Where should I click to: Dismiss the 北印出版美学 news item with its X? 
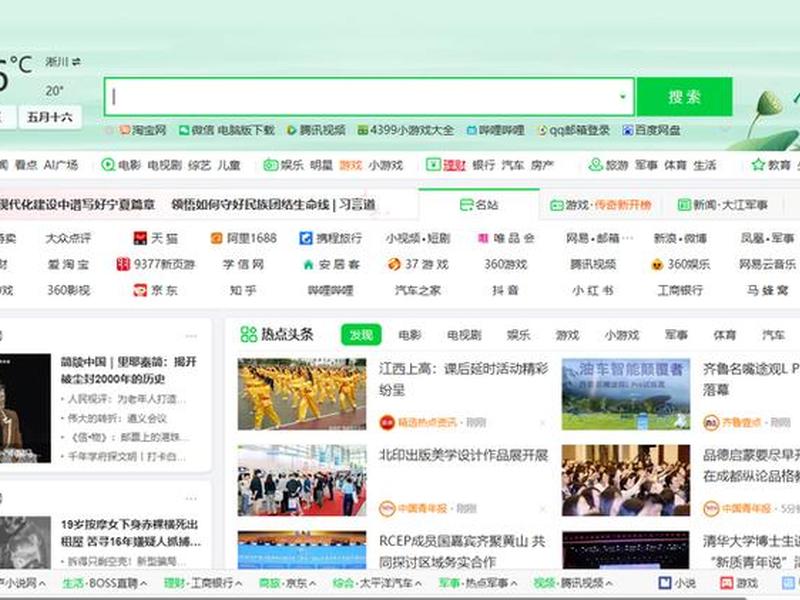tap(543, 509)
